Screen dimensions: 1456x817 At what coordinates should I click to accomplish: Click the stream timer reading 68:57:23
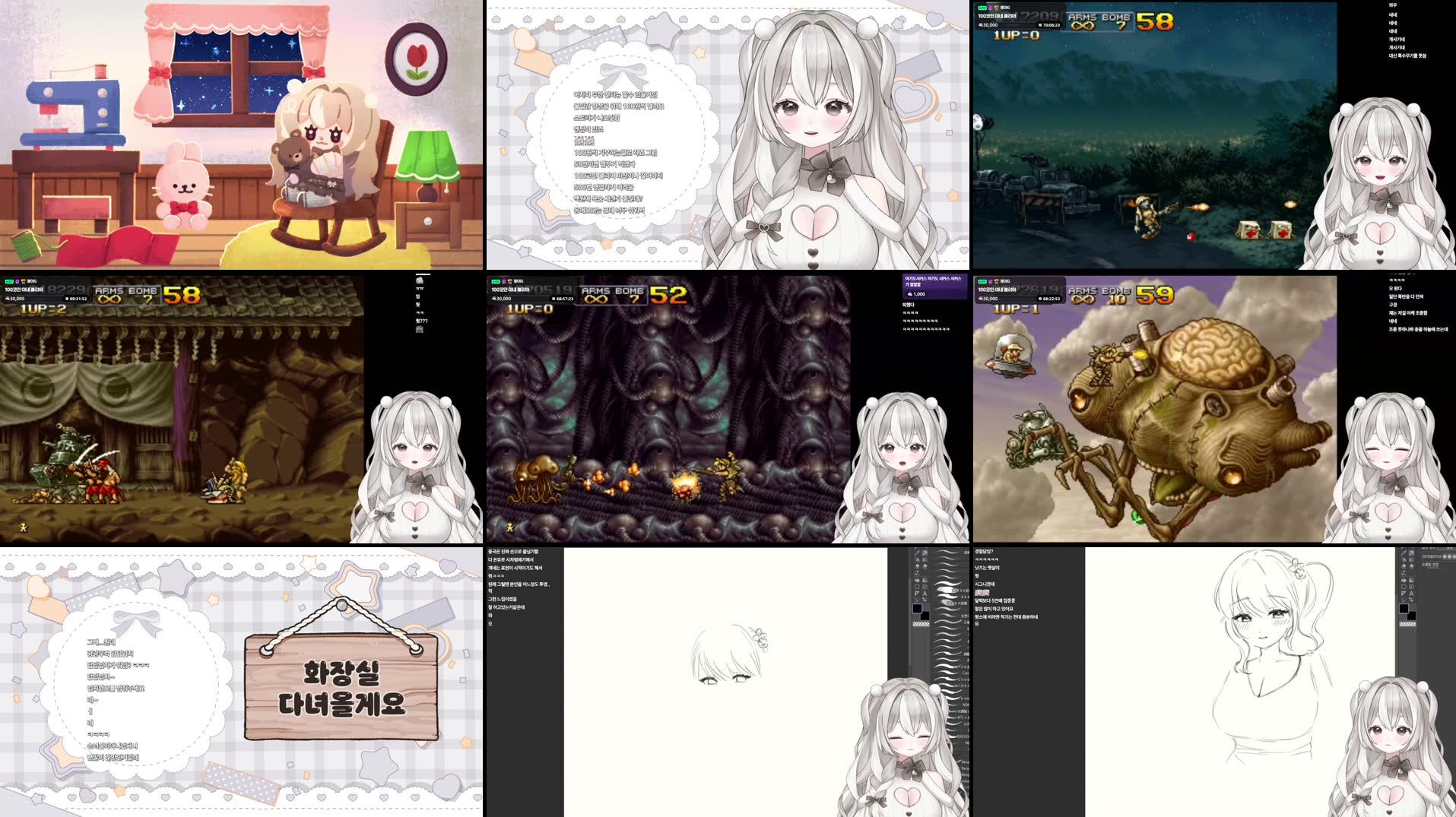[563, 299]
